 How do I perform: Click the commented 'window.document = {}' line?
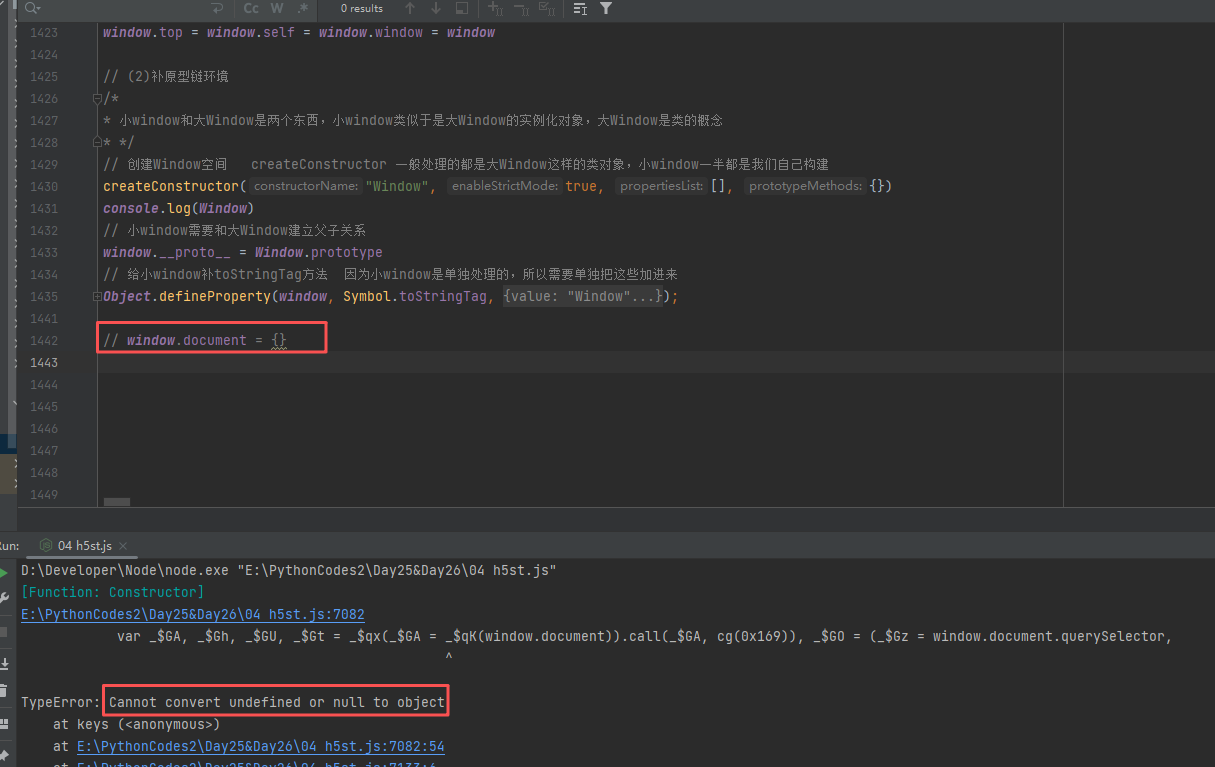[195, 340]
